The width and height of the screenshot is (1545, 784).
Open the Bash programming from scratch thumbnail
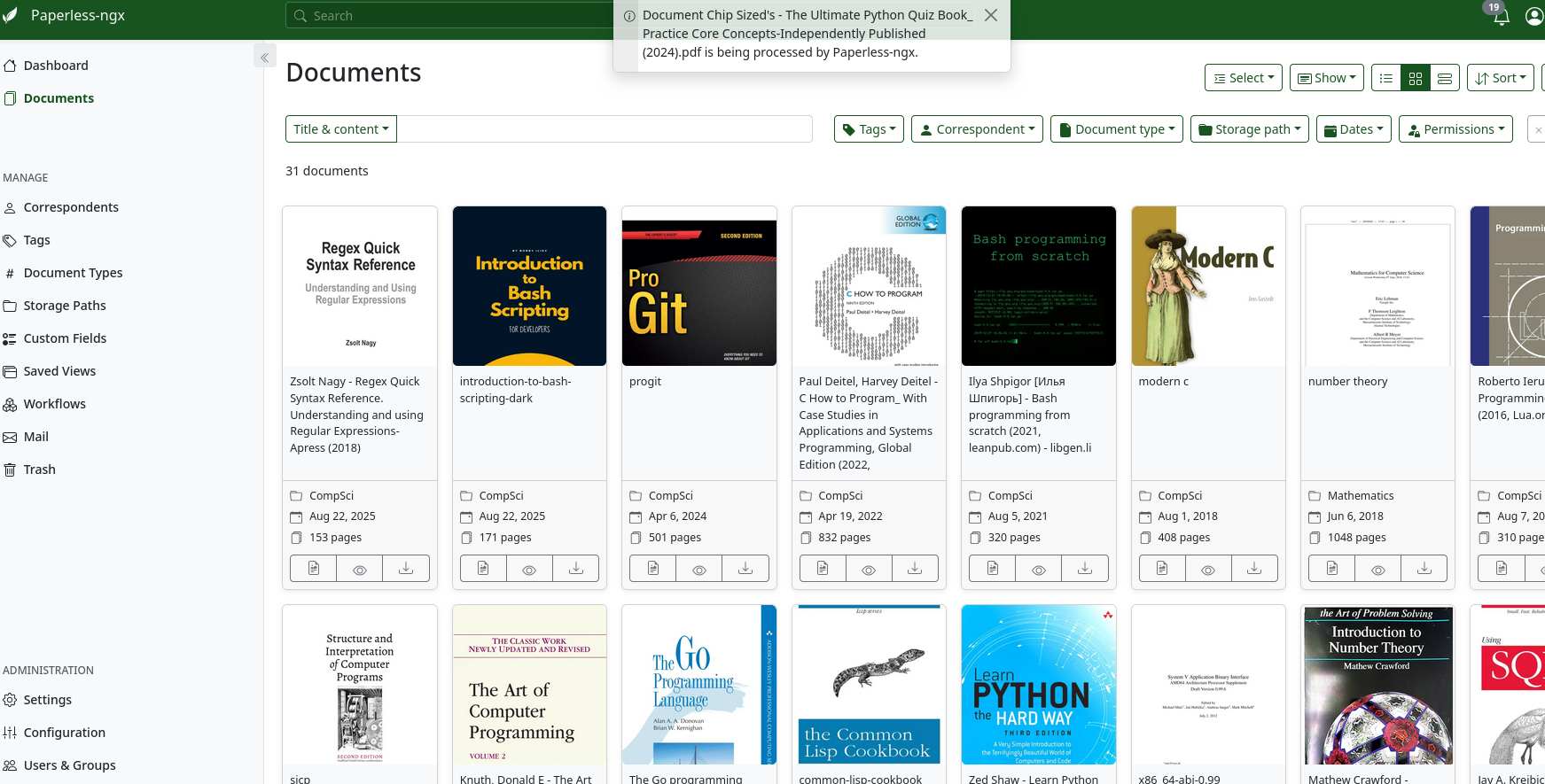[x=1038, y=286]
